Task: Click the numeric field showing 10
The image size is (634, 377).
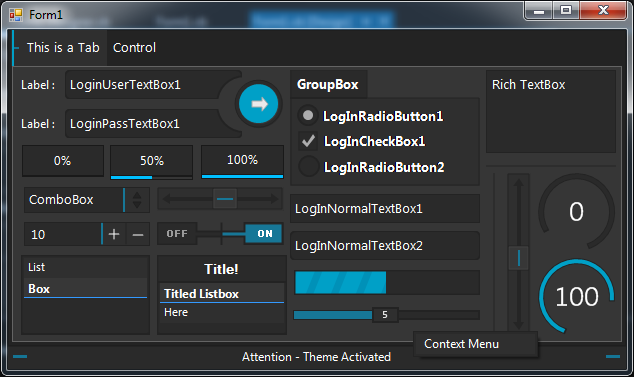Action: [63, 234]
